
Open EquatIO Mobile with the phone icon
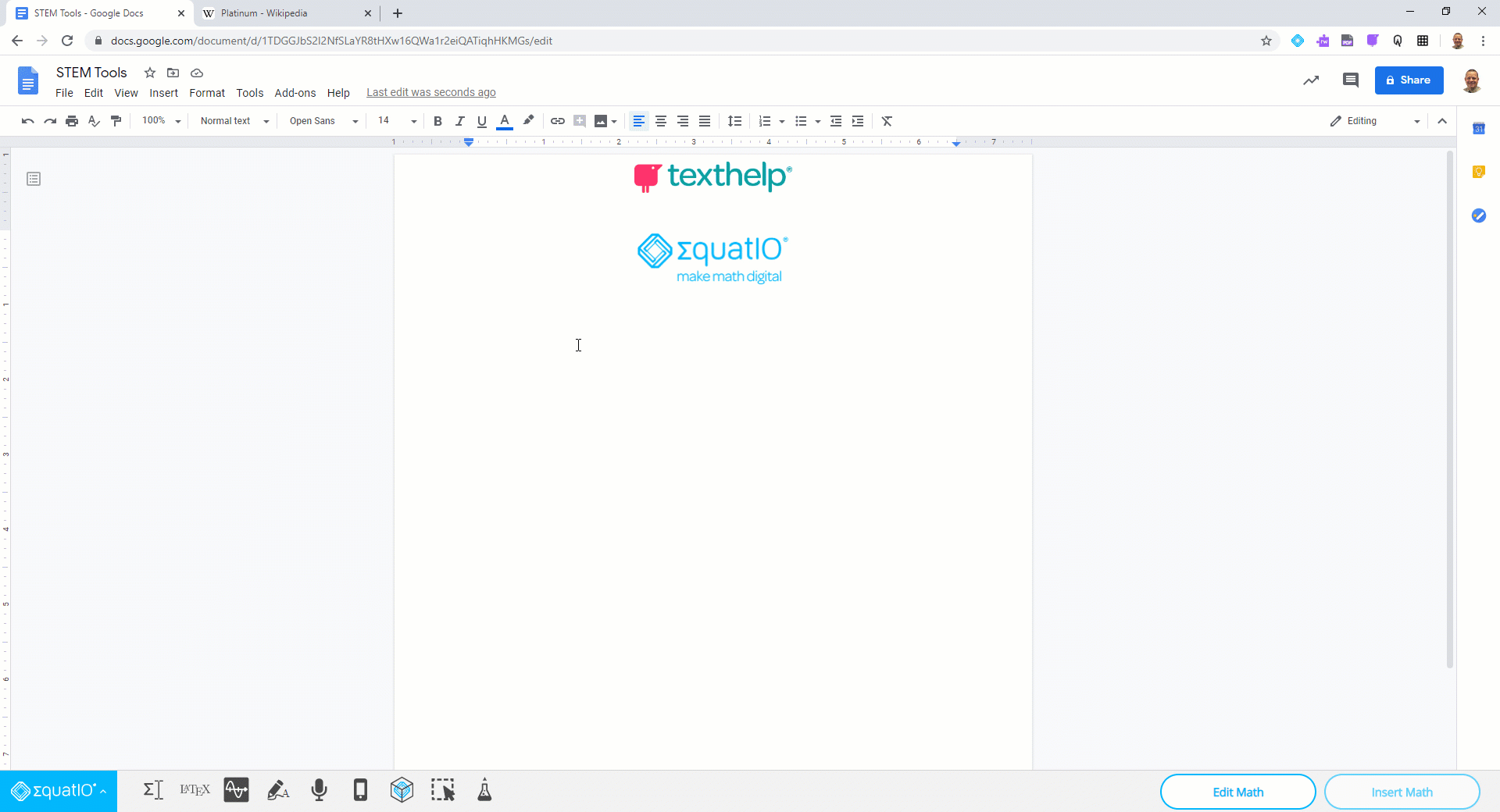360,790
